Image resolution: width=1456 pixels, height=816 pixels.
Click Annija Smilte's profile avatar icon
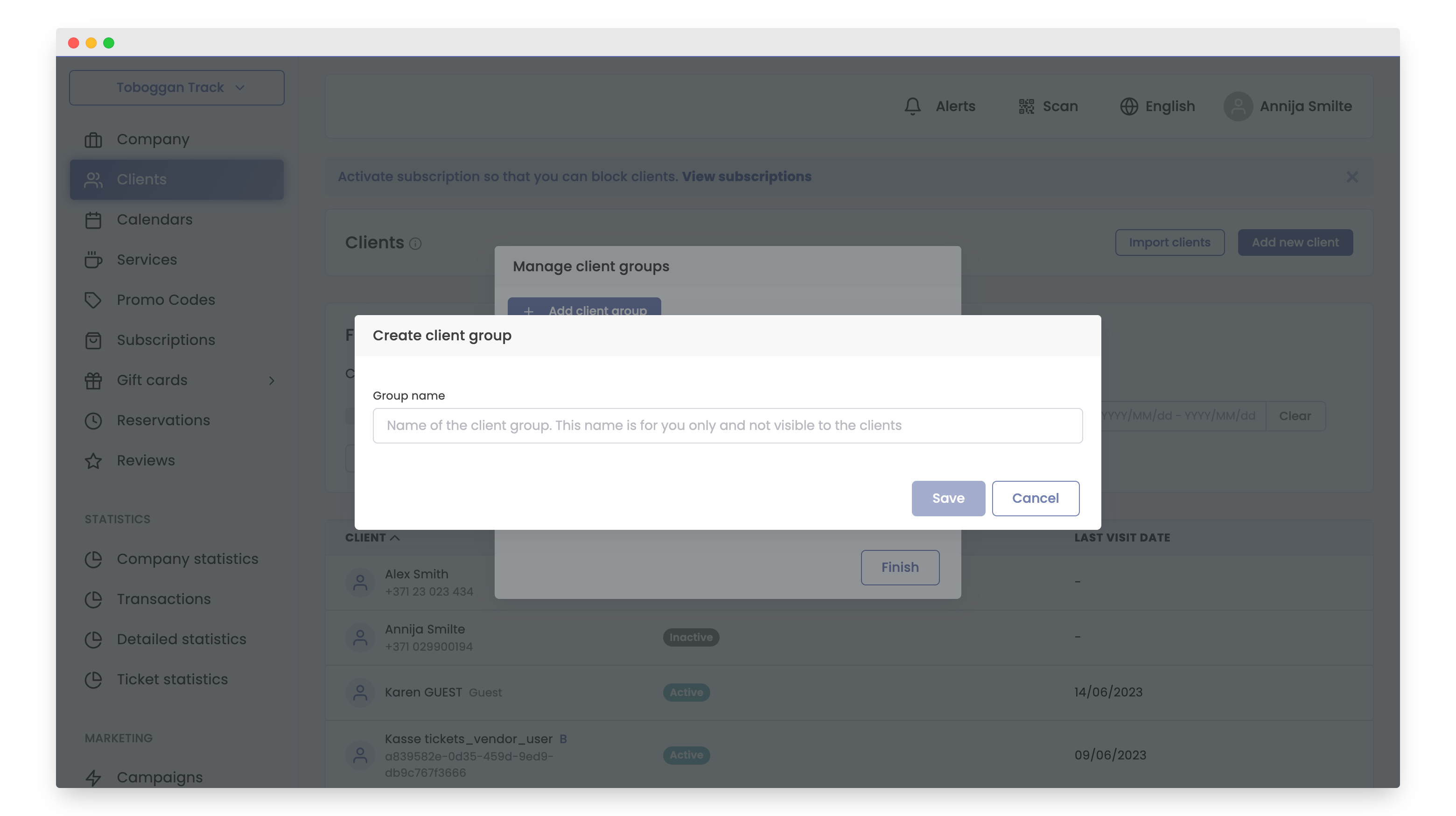coord(1238,106)
